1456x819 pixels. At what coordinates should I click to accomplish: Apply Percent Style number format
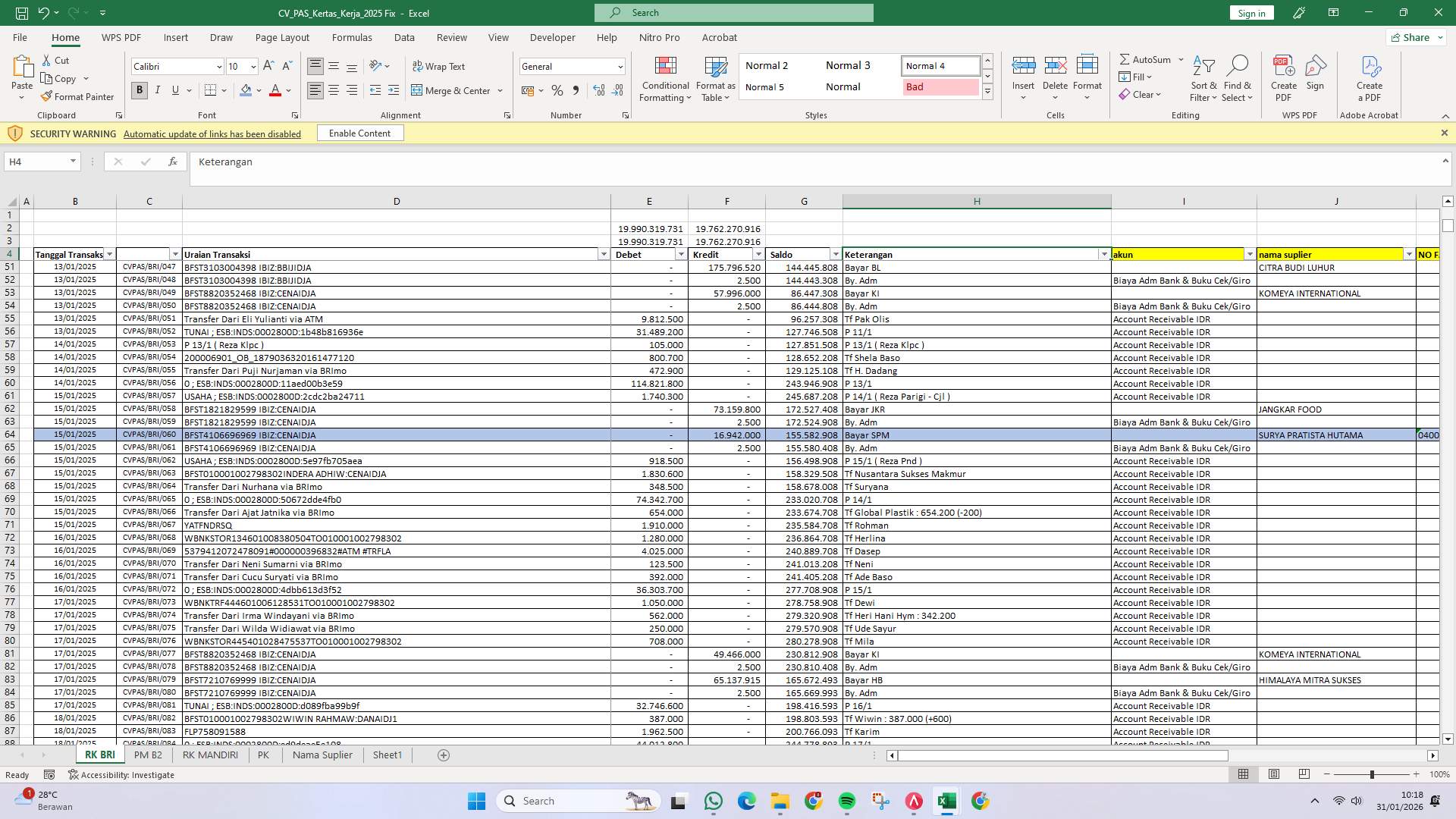click(557, 90)
